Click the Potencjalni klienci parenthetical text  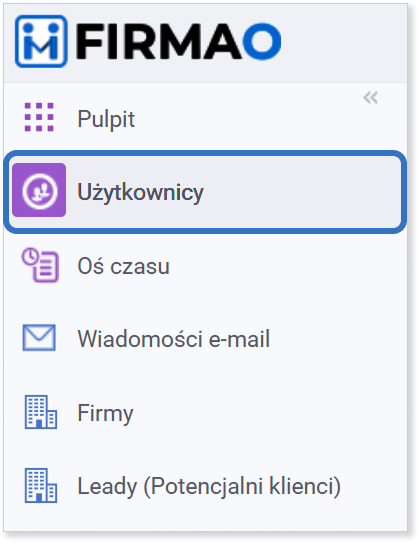(x=242, y=487)
